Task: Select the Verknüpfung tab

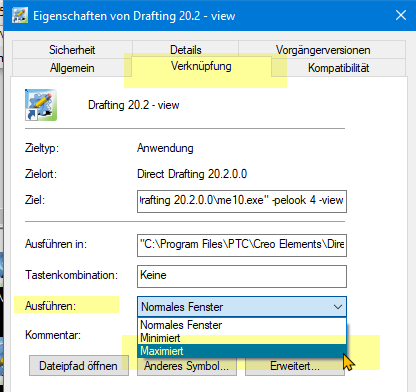Action: pos(201,66)
